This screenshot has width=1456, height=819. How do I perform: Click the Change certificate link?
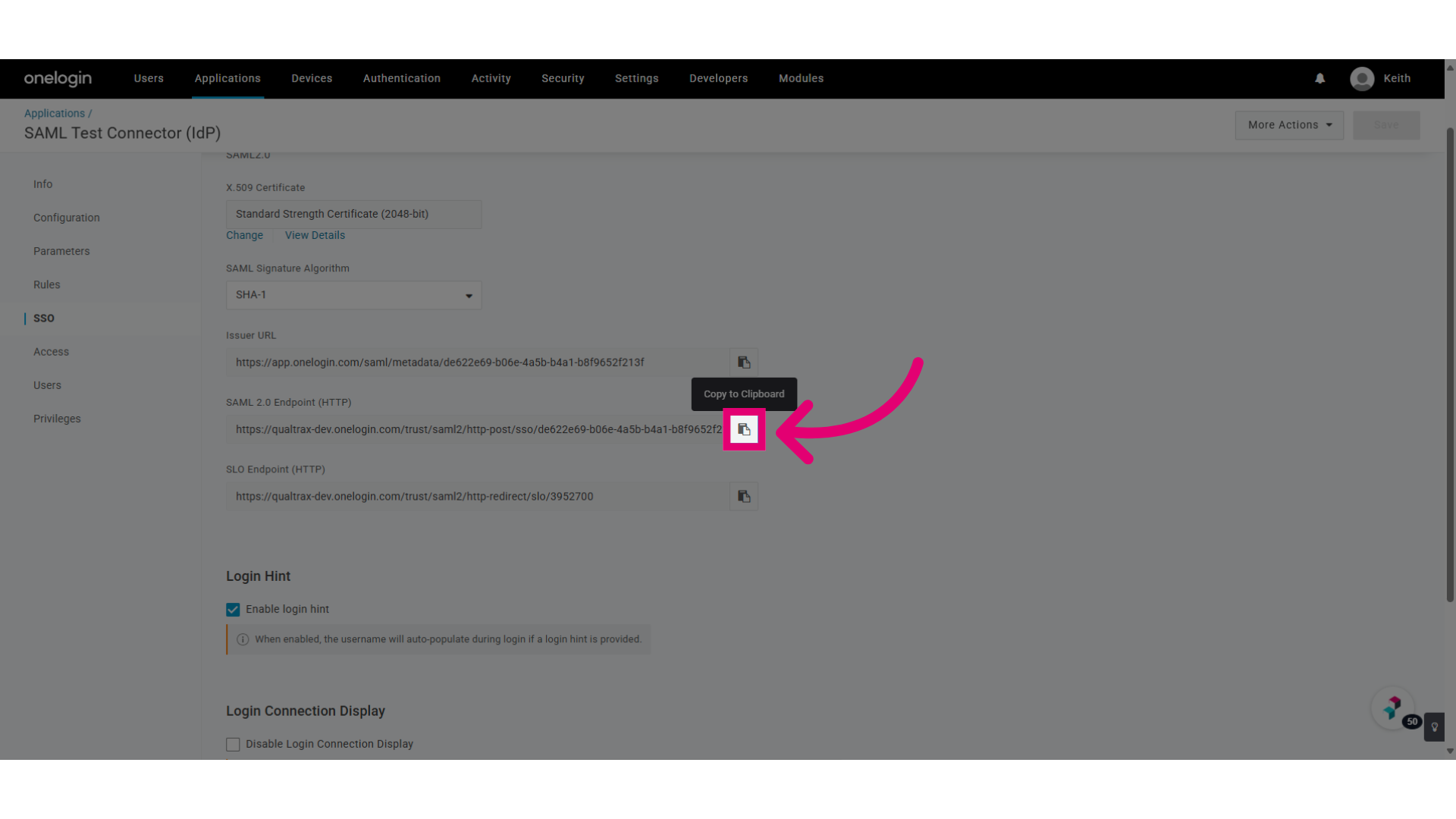click(x=244, y=236)
